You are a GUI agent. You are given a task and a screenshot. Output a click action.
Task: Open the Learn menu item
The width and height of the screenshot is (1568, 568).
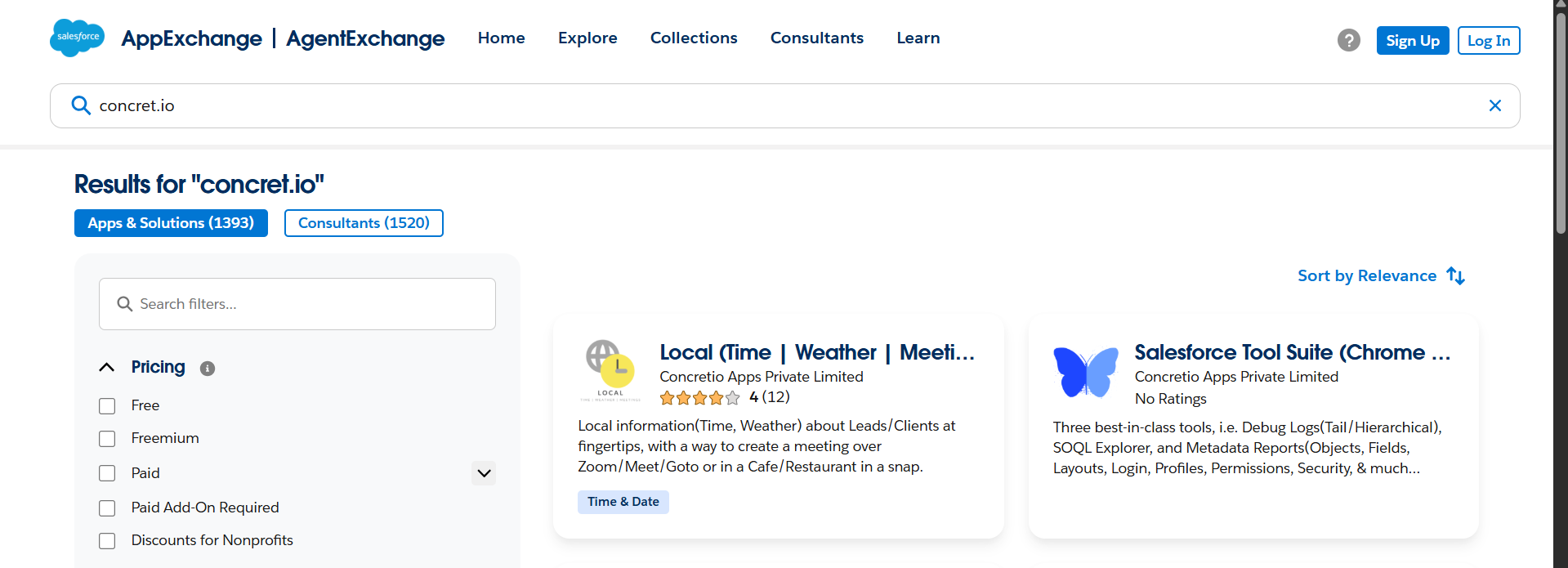coord(918,38)
